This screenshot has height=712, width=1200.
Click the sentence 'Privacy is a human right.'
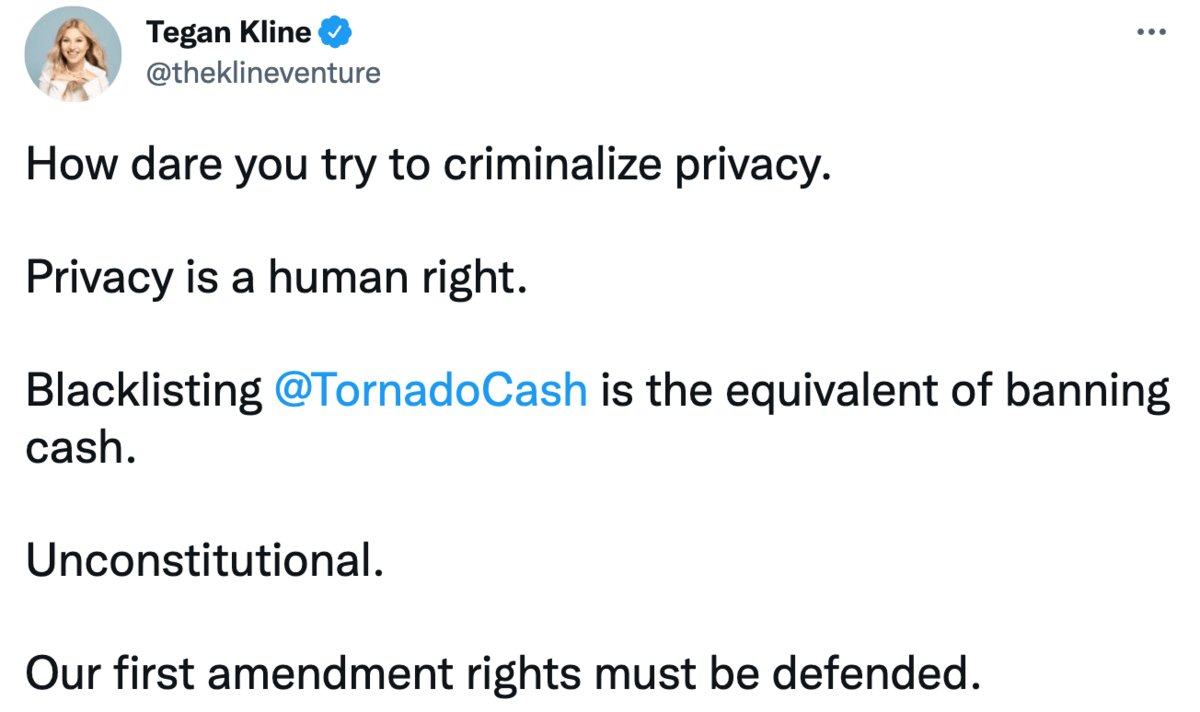point(275,277)
